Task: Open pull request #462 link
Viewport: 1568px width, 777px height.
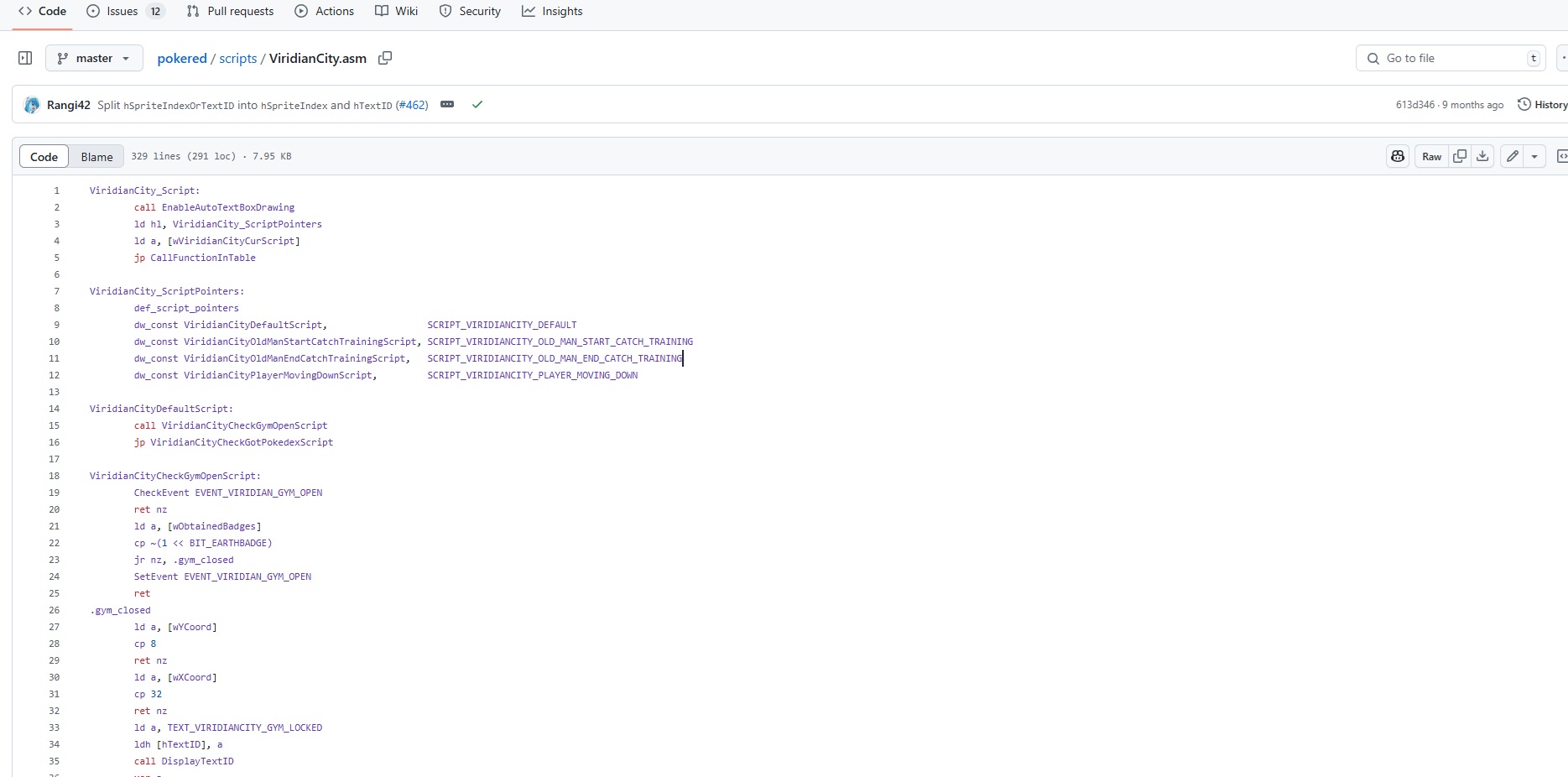Action: click(412, 105)
